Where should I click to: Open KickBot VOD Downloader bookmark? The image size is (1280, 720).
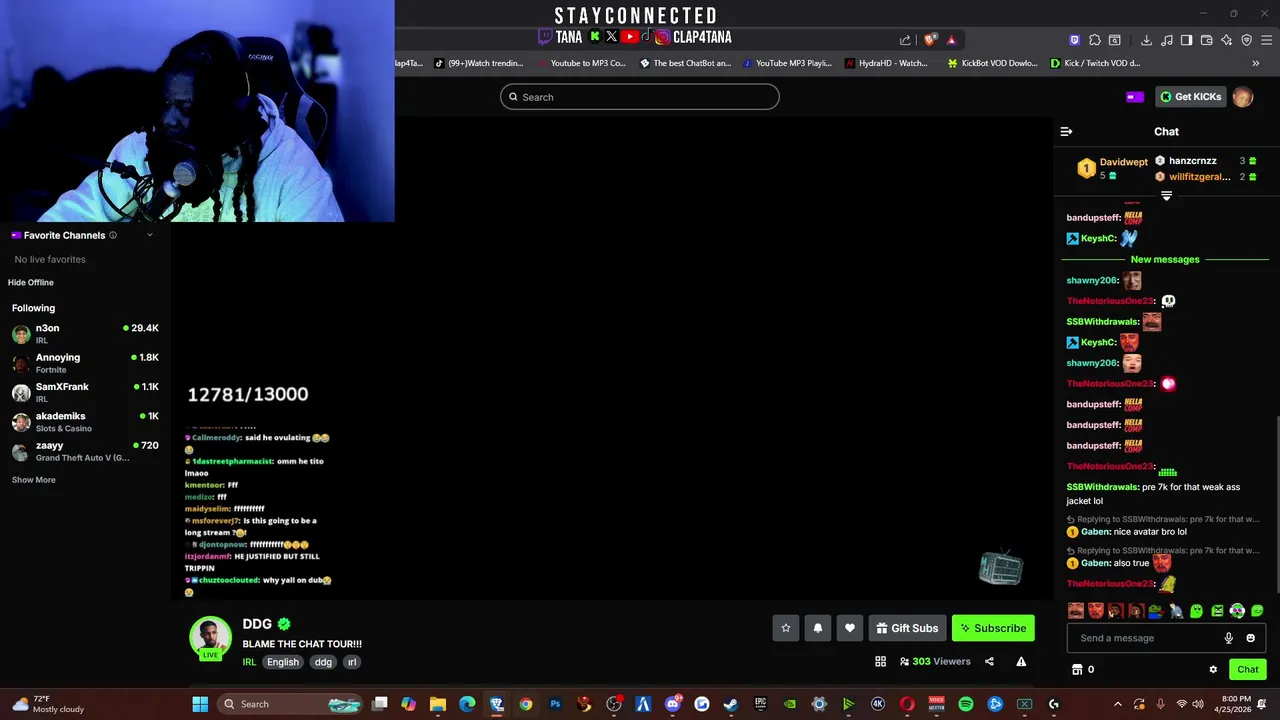pos(992,63)
